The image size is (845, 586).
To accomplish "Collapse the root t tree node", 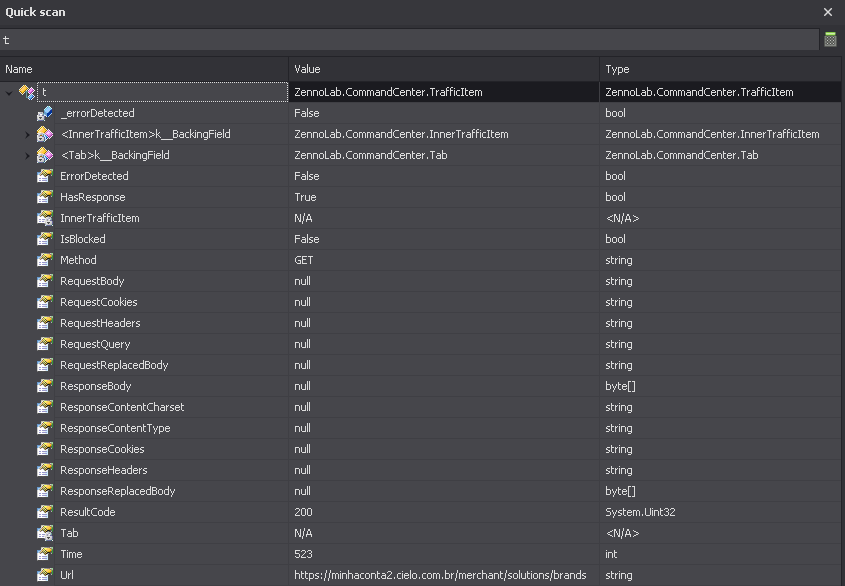I will tap(9, 93).
